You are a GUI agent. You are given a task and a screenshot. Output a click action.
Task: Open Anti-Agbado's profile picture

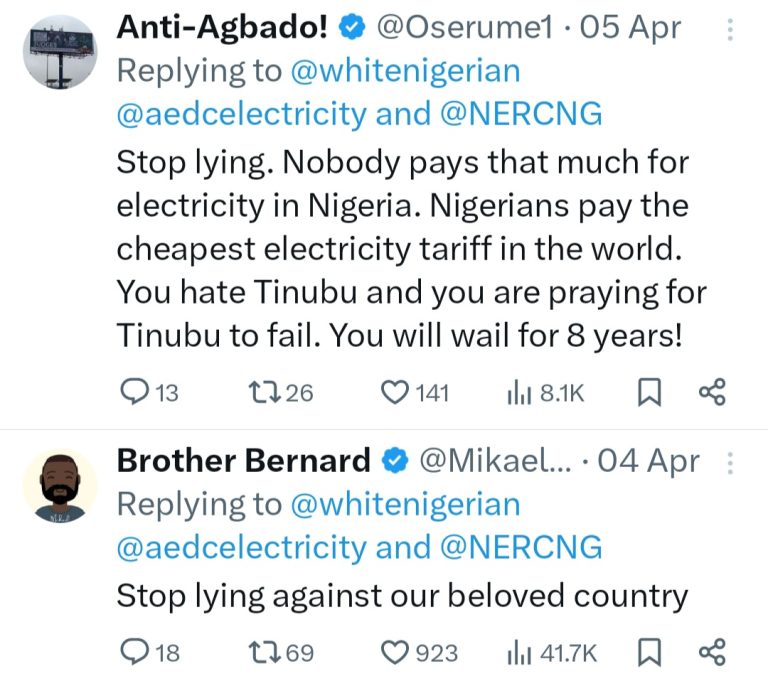pos(60,50)
